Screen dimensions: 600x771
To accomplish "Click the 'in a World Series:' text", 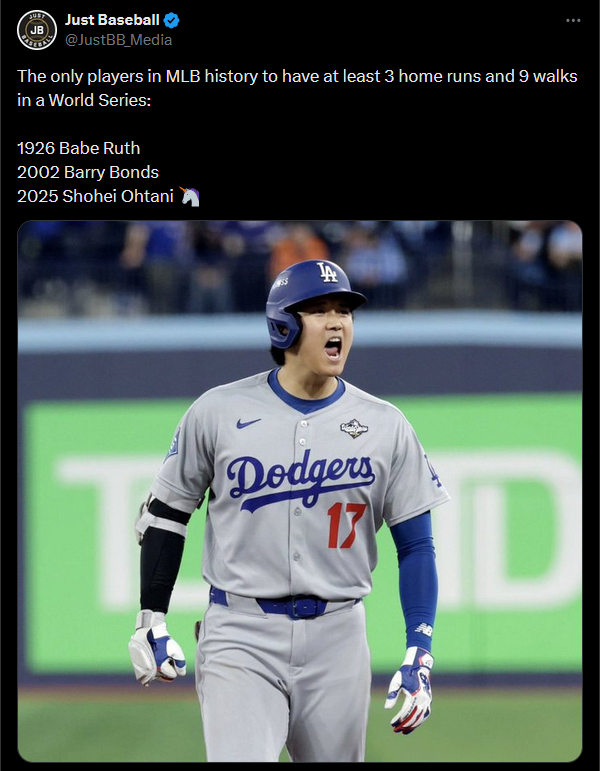I will click(84, 100).
